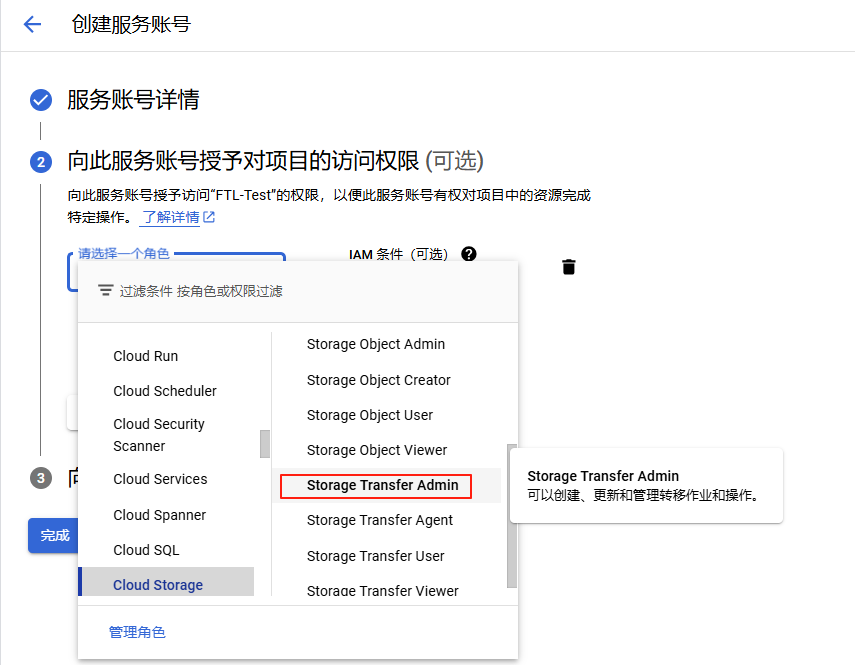Open the 管理角色 link
The image size is (855, 665).
coord(137,632)
